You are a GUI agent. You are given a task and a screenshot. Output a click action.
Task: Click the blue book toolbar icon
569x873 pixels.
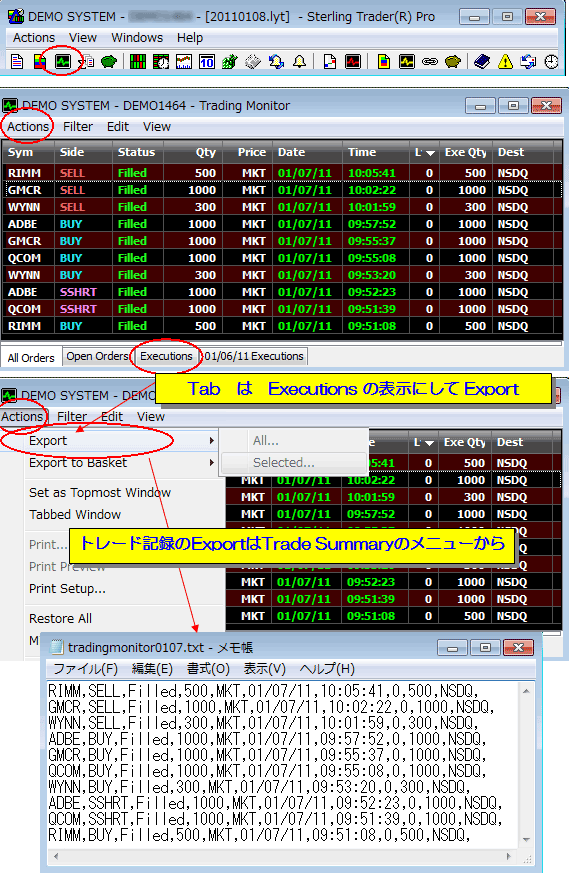pyautogui.click(x=482, y=61)
